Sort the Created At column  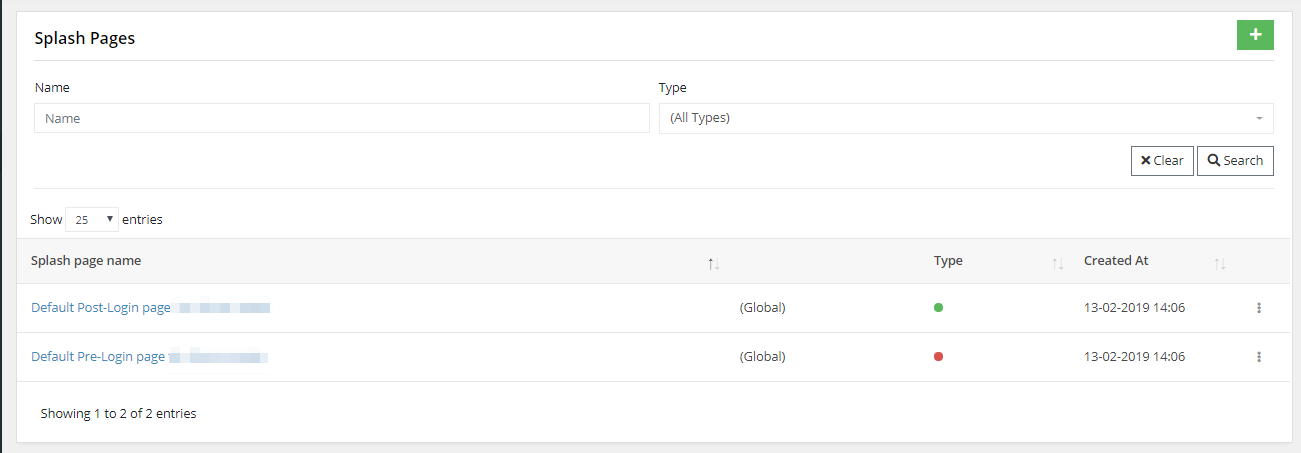pos(1219,264)
